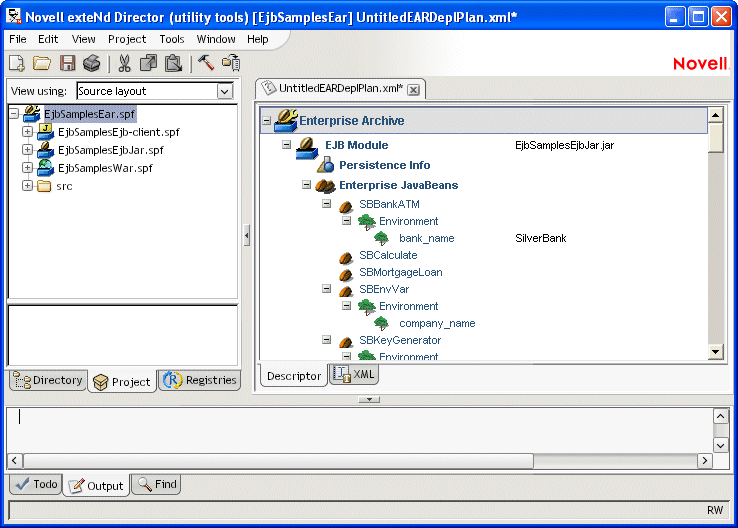
Task: Collapse the SBBankATM bean node
Action: click(x=327, y=204)
